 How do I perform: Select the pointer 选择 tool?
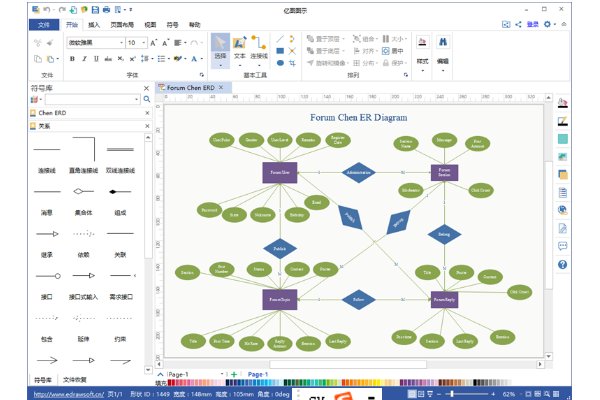tap(220, 50)
